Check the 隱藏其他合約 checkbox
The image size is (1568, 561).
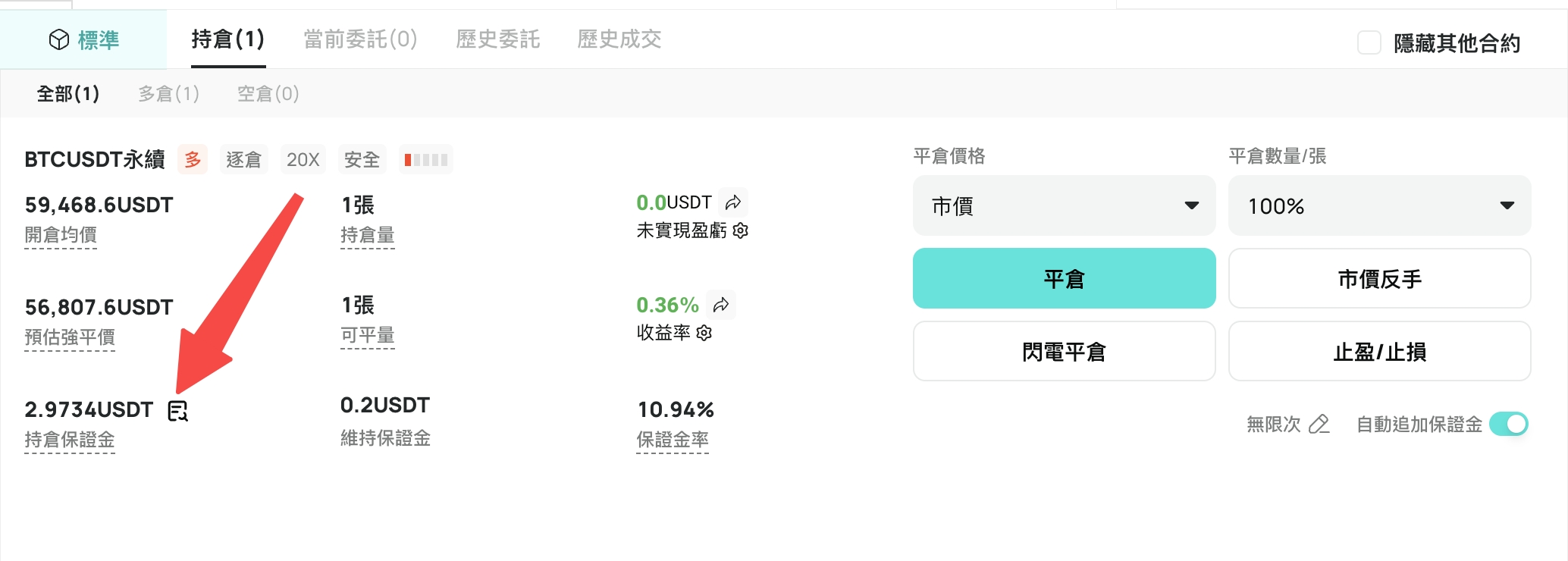1369,42
